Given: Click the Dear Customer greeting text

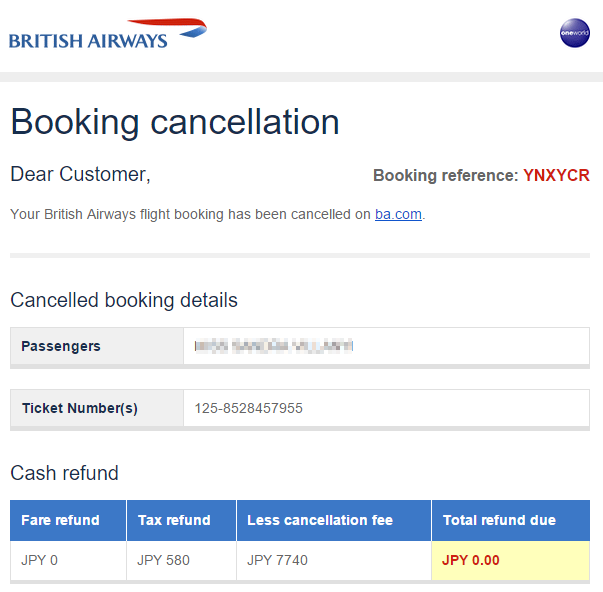Looking at the screenshot, I should coord(80,174).
